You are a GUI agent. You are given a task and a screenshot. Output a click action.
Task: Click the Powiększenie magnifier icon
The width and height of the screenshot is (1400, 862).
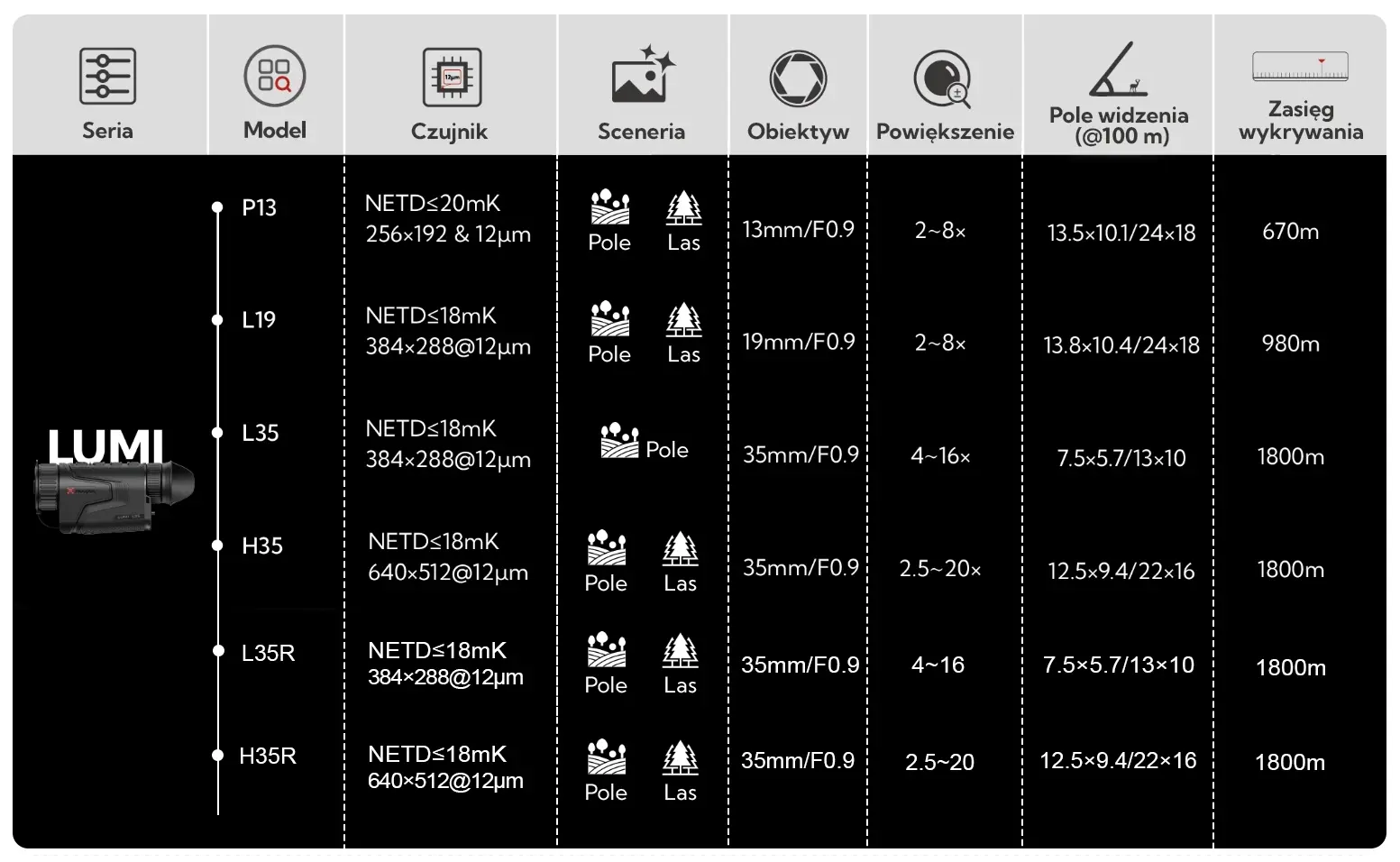click(943, 79)
